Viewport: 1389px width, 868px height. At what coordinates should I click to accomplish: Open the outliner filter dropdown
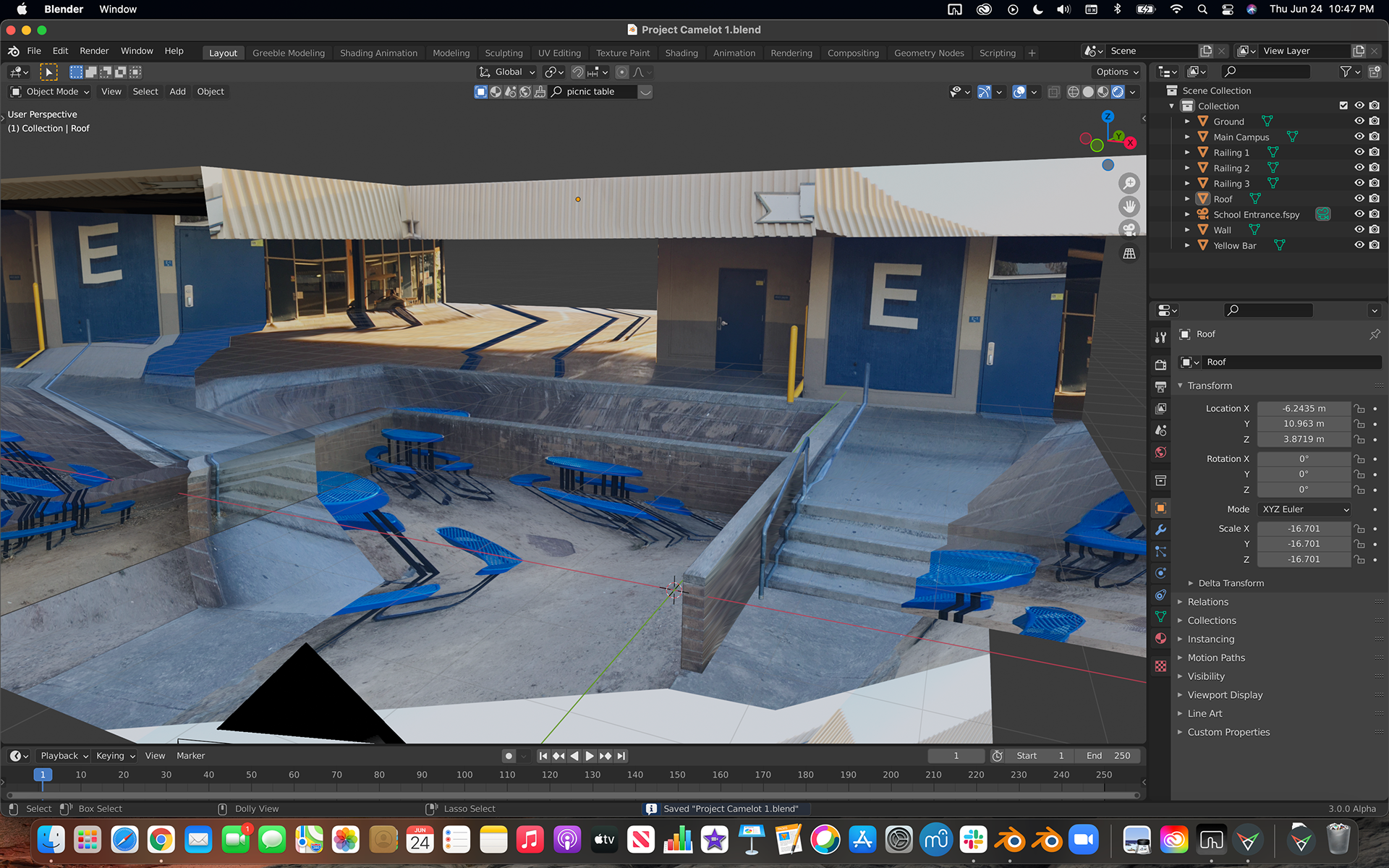point(1350,72)
